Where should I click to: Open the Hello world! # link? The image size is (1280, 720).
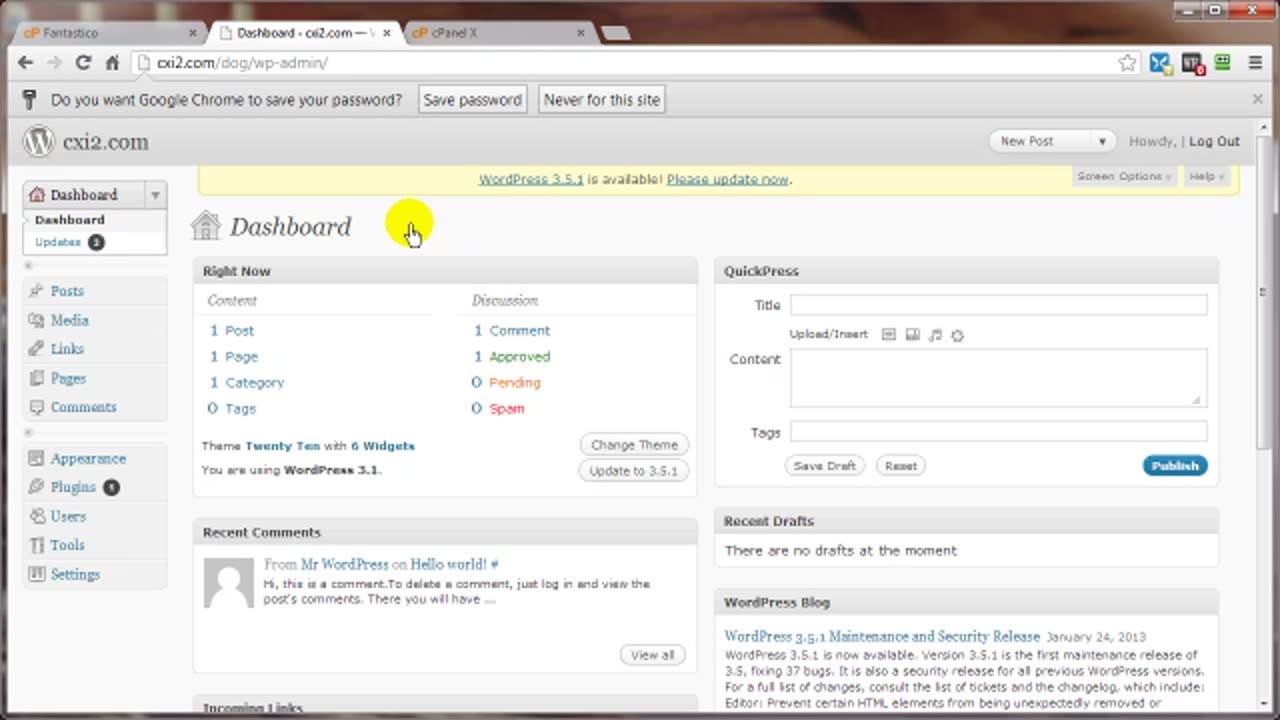pos(454,564)
